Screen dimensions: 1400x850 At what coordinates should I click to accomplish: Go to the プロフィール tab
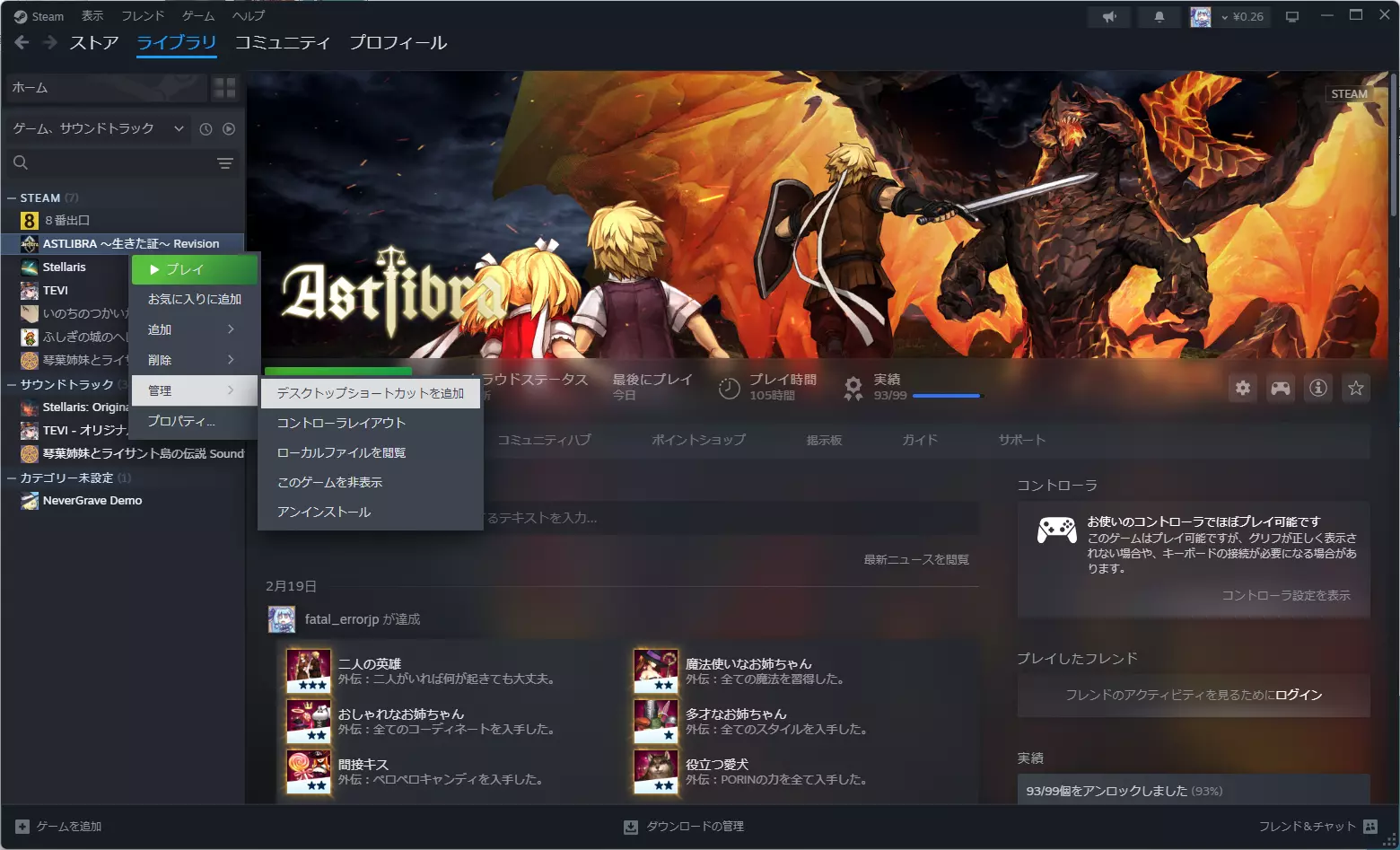point(398,43)
